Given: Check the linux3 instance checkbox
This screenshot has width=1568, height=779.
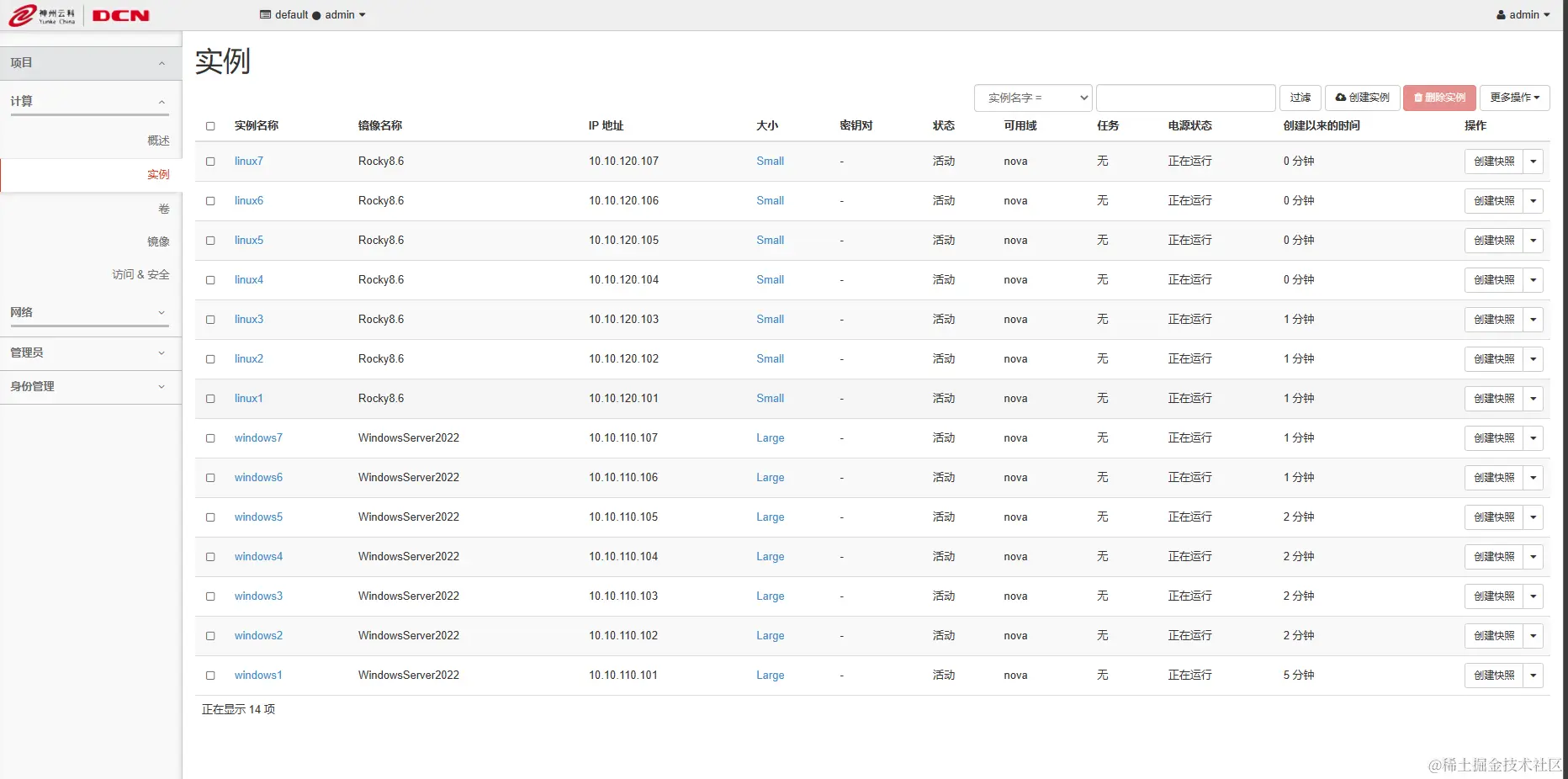Looking at the screenshot, I should pyautogui.click(x=210, y=320).
